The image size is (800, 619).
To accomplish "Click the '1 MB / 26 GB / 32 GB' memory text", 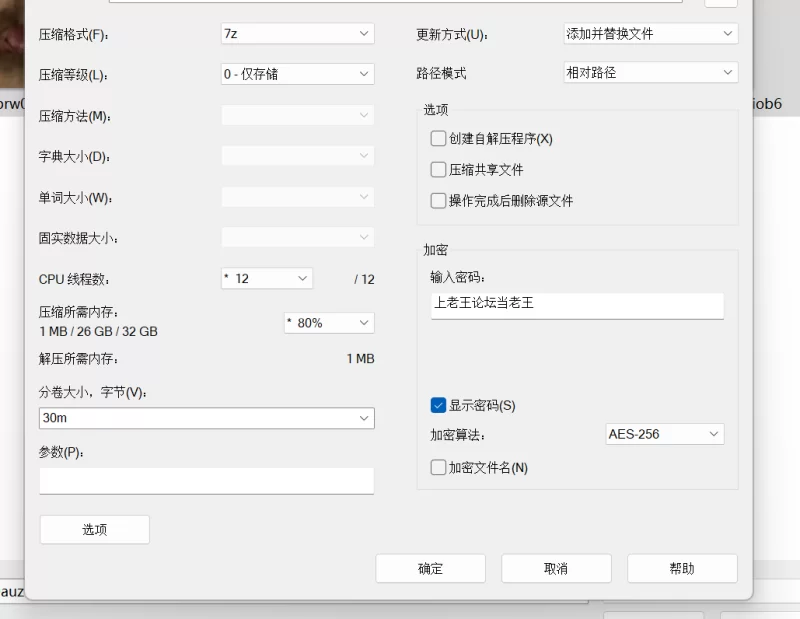I will click(98, 332).
